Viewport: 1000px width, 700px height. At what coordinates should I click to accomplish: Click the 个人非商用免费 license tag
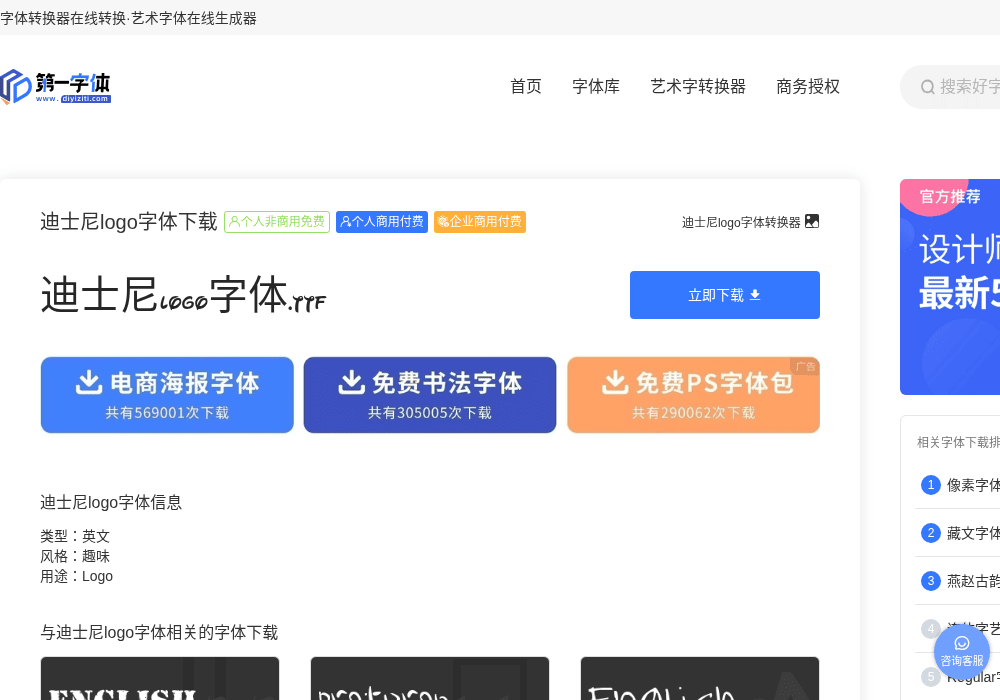click(x=277, y=222)
